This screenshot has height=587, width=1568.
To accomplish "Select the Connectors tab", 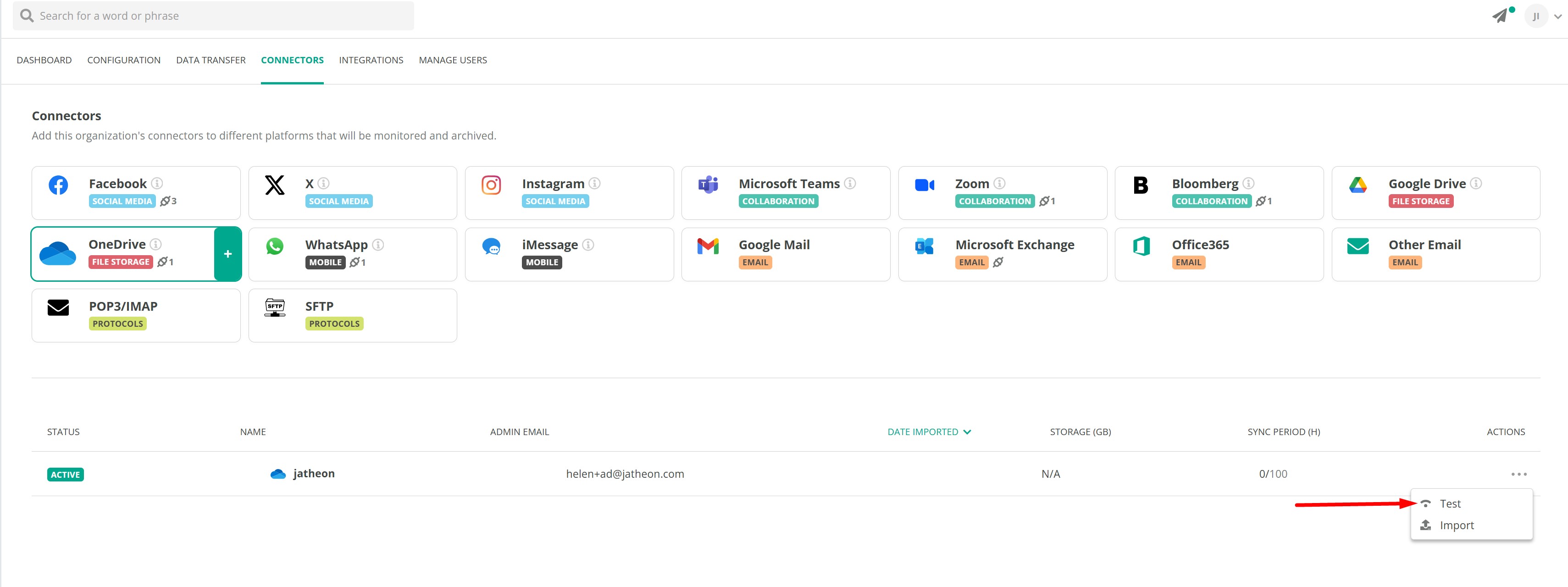I will click(292, 60).
